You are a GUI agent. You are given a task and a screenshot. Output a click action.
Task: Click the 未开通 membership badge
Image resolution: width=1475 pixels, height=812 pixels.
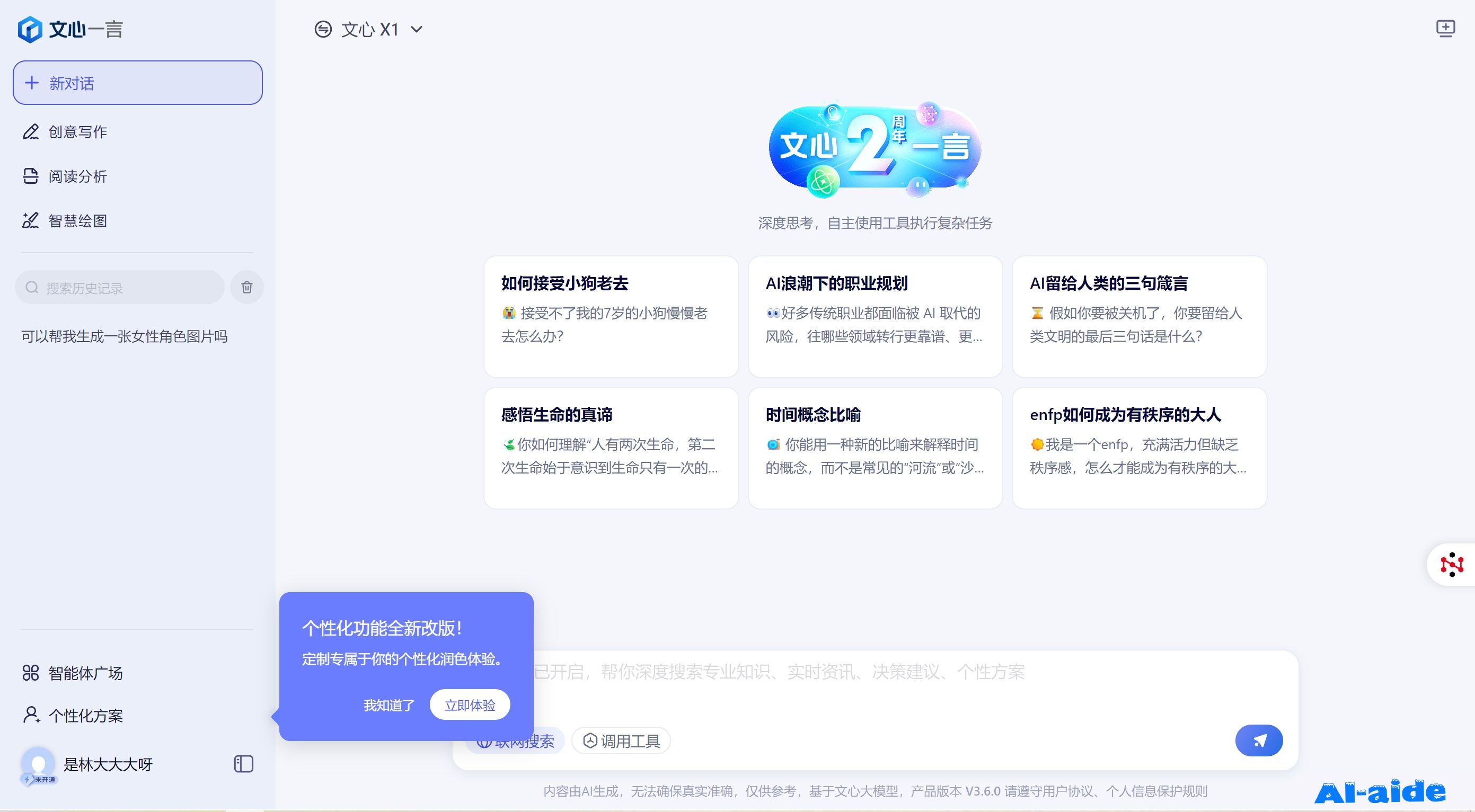40,780
